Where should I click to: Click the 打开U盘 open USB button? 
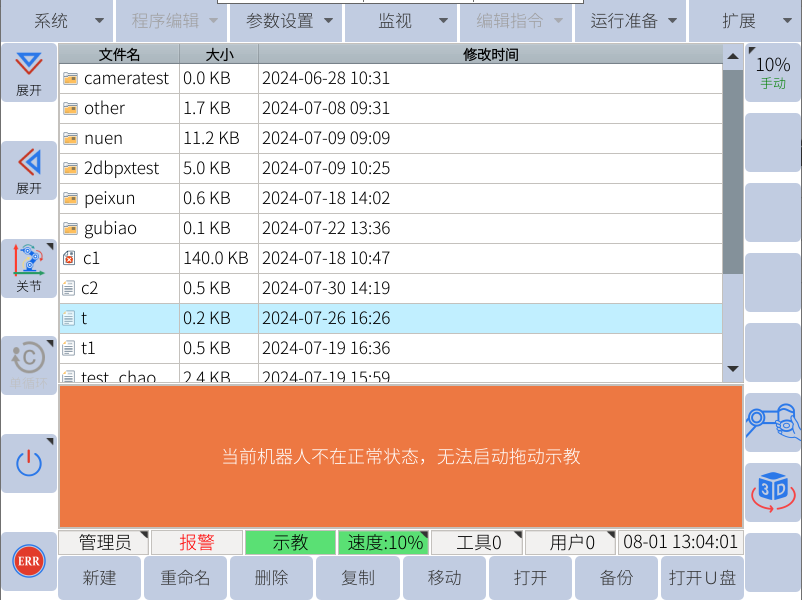pos(702,578)
